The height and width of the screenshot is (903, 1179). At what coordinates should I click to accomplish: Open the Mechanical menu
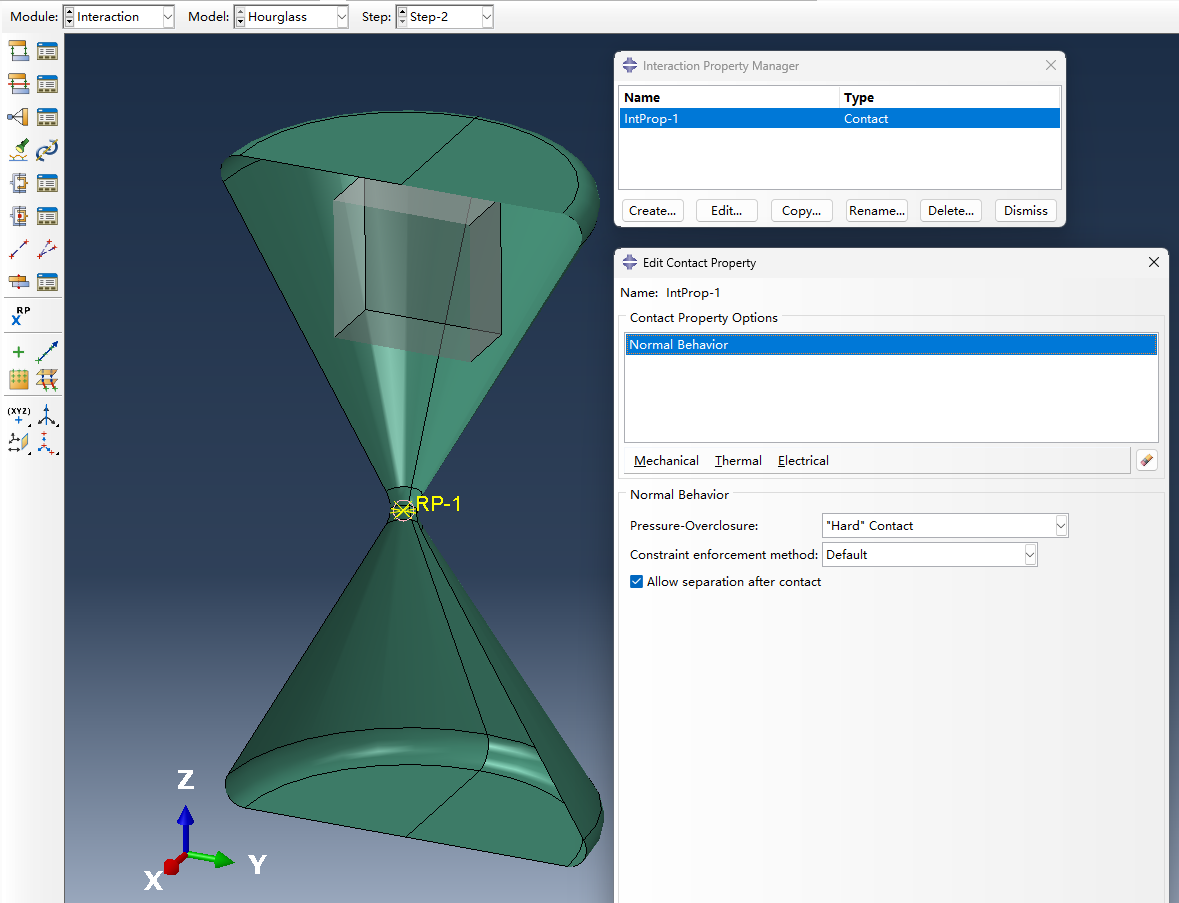(666, 461)
